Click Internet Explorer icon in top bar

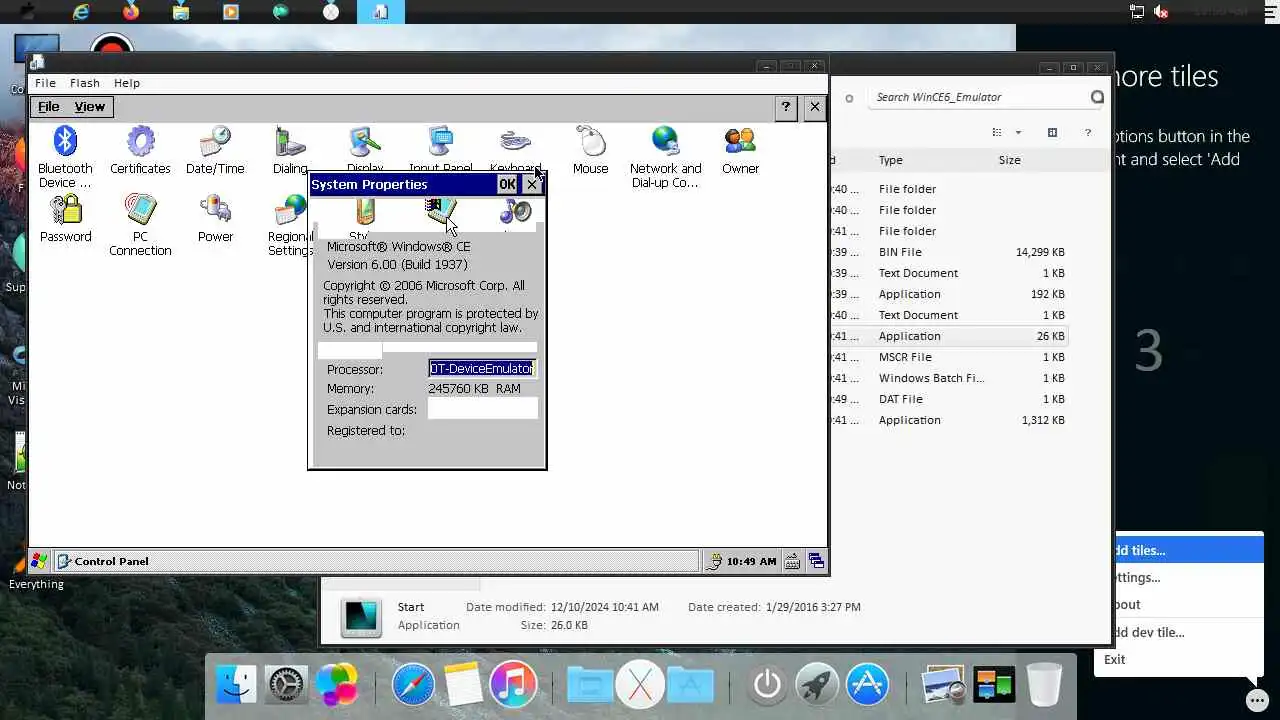pos(81,12)
